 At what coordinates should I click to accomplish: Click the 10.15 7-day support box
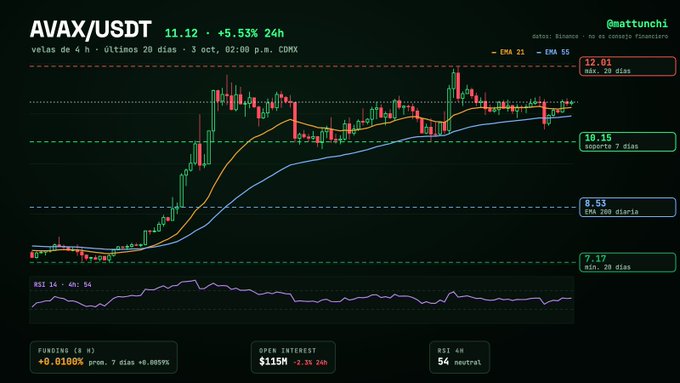627,142
